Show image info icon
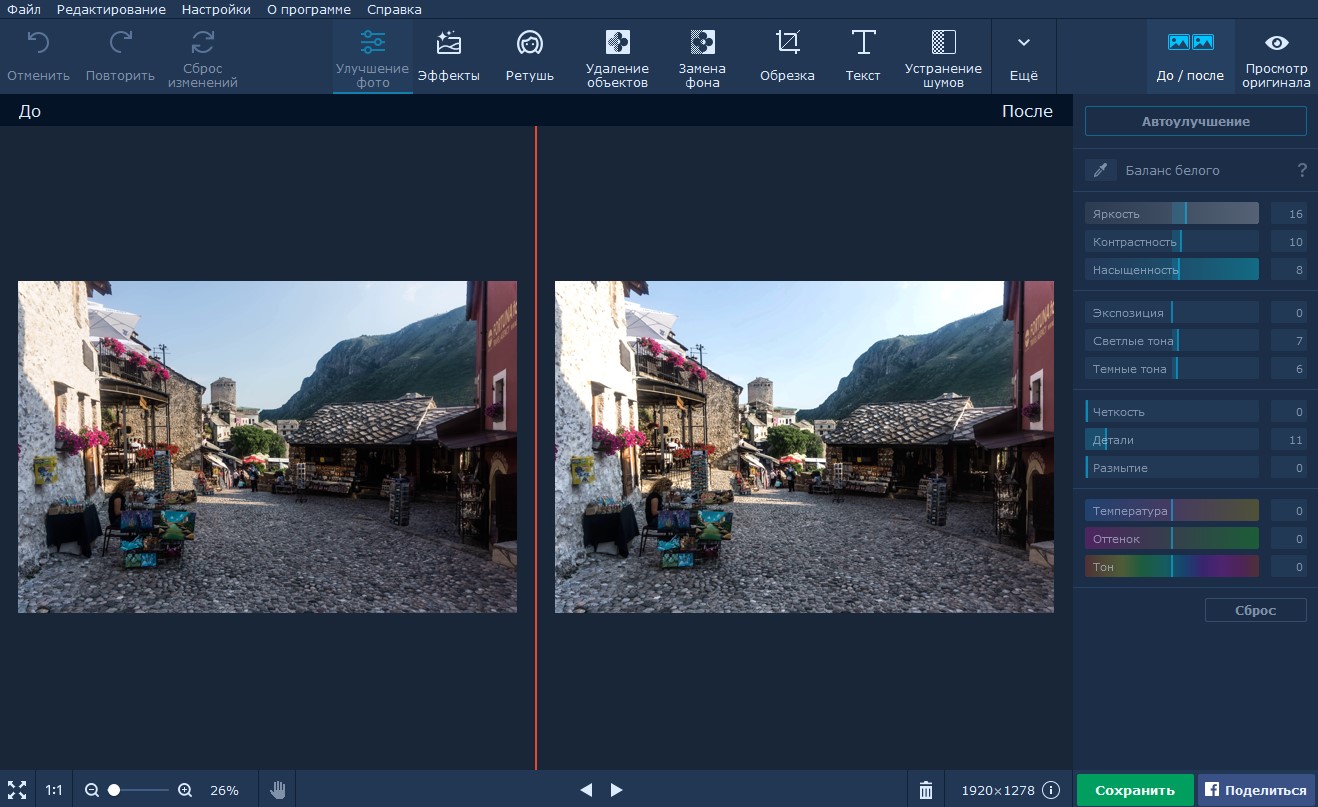Image resolution: width=1318 pixels, height=807 pixels. point(1051,790)
